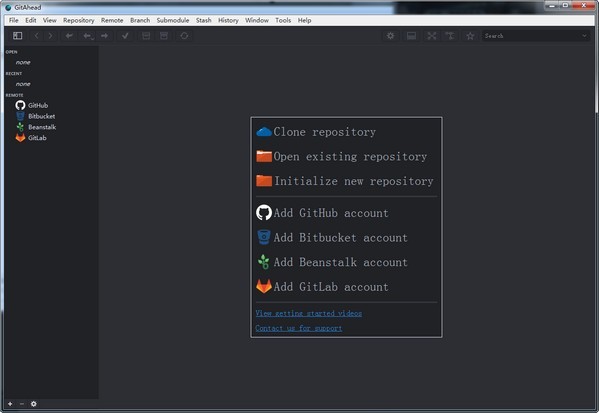Click the blue cloud Clone repository icon
This screenshot has height=413, width=599.
(264, 132)
